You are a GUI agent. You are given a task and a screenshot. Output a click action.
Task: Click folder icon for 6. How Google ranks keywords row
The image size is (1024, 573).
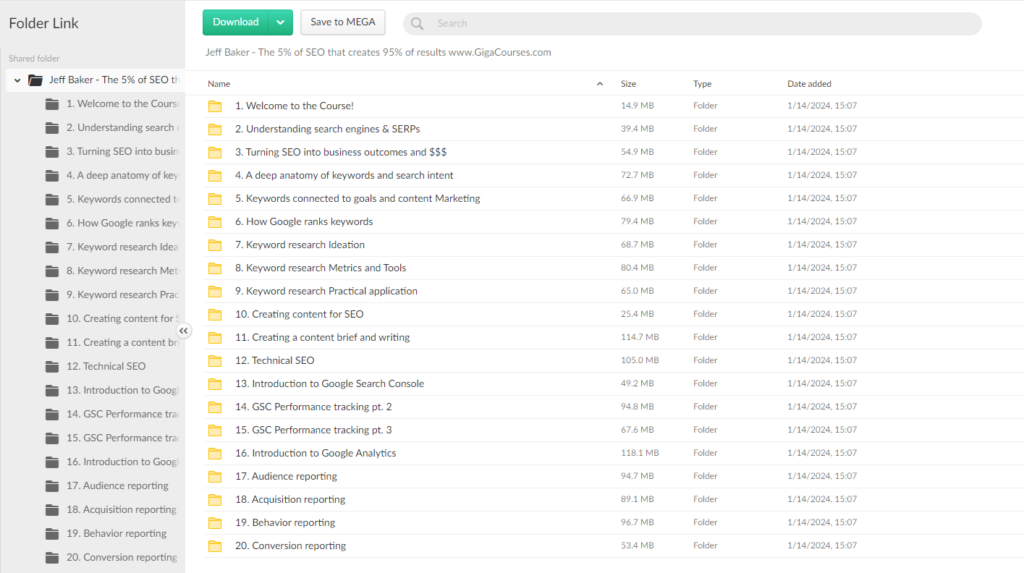[215, 222]
